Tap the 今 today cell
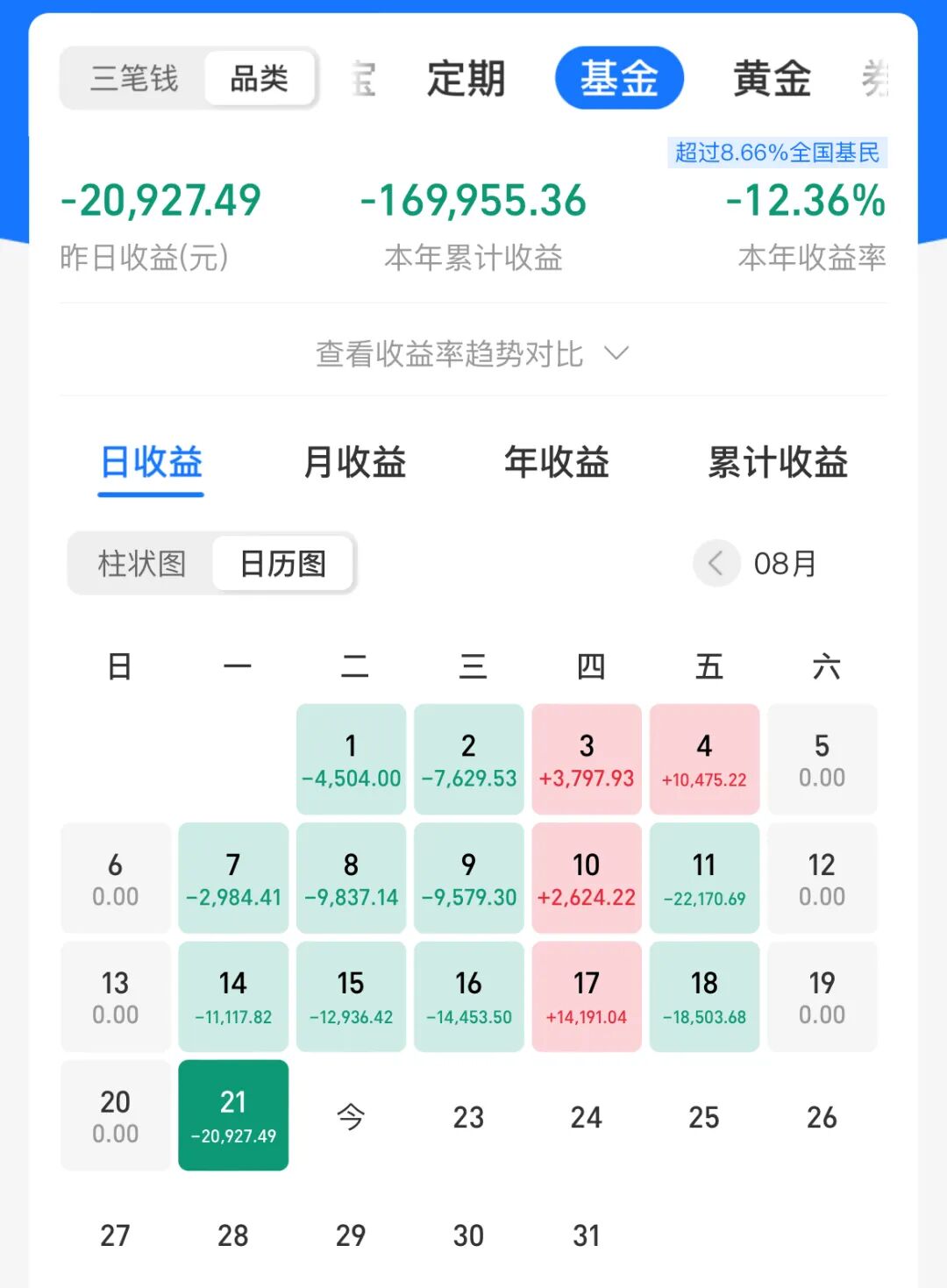 point(351,1116)
